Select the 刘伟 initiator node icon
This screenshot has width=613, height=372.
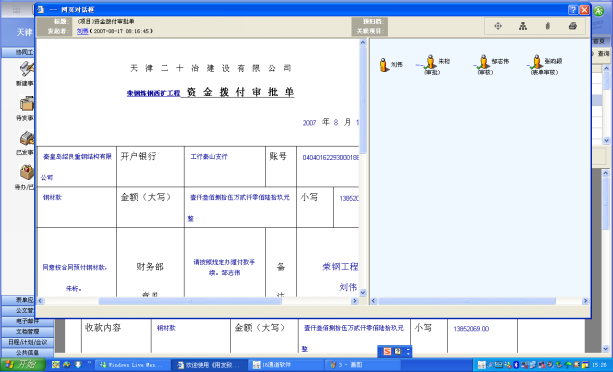tap(384, 65)
